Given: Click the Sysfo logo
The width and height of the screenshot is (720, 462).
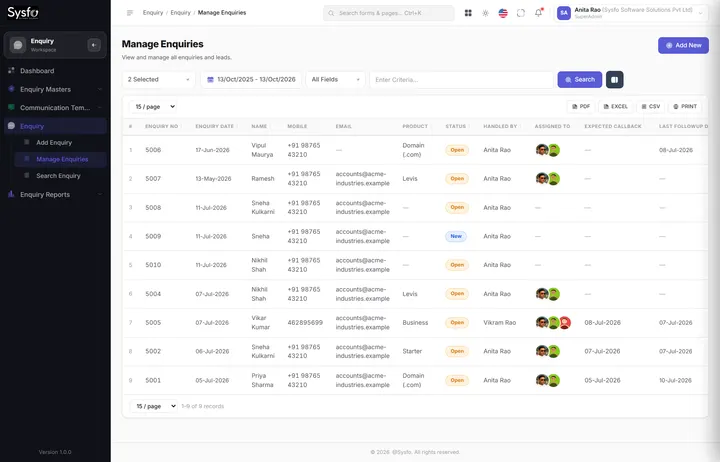Looking at the screenshot, I should pos(22,13).
